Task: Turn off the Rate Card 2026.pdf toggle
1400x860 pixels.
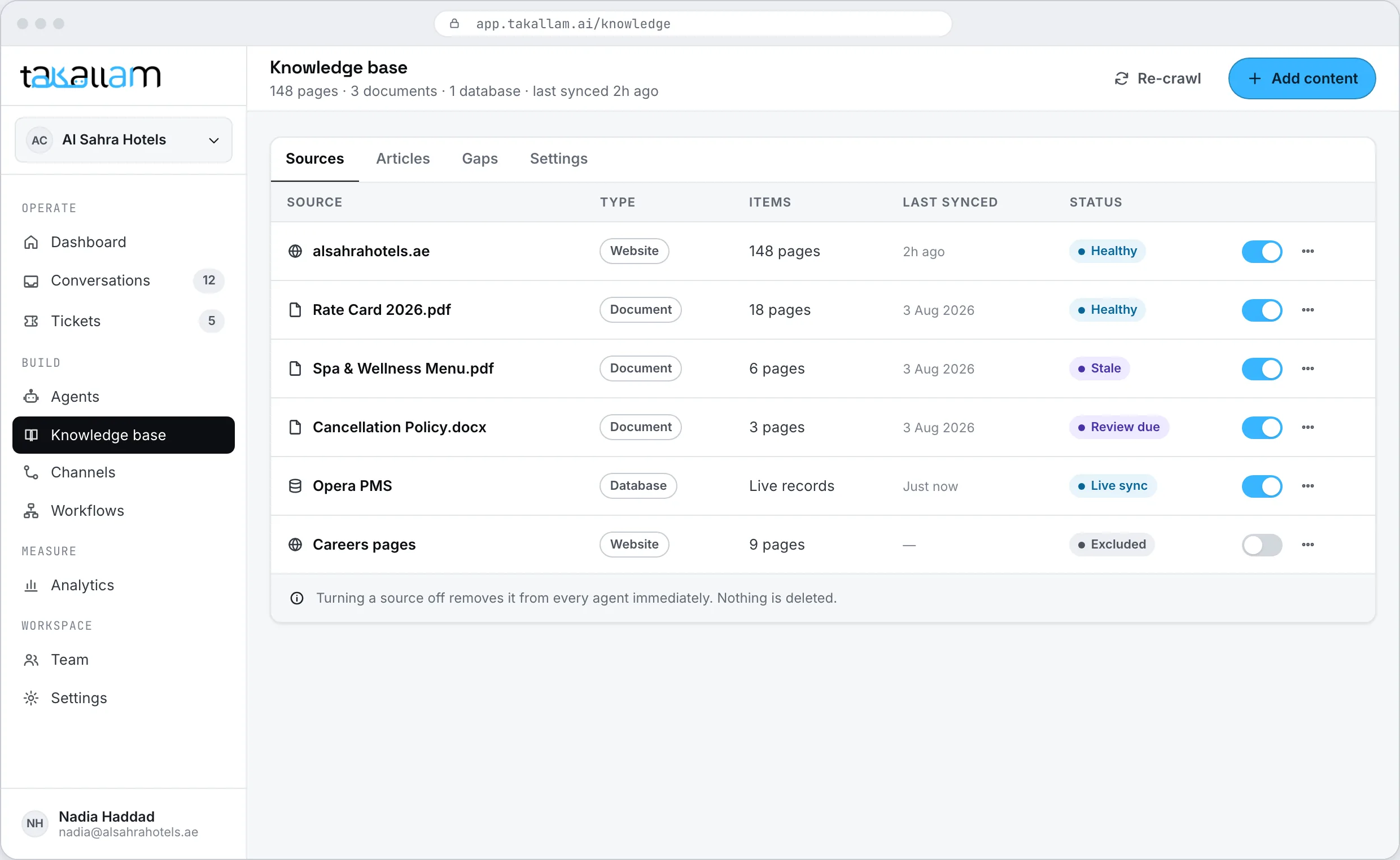Action: [1261, 309]
